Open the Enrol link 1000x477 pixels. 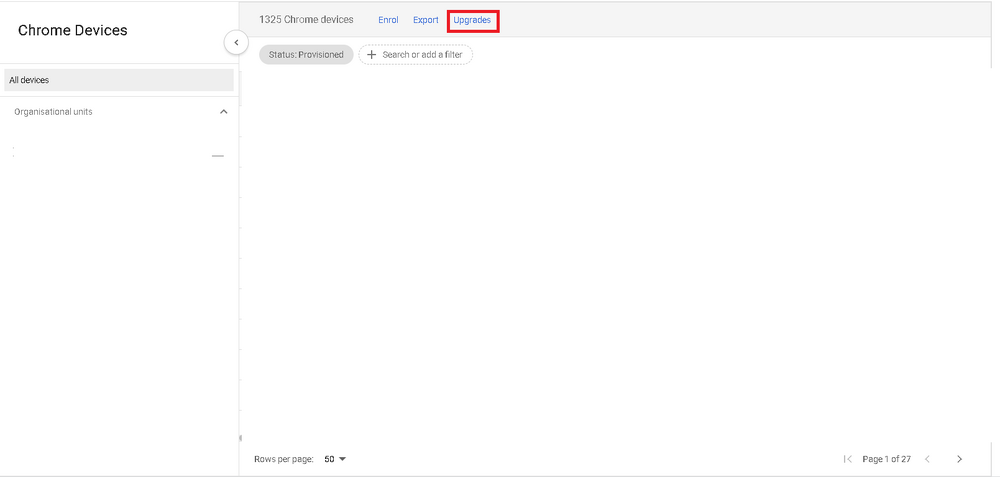pos(388,20)
